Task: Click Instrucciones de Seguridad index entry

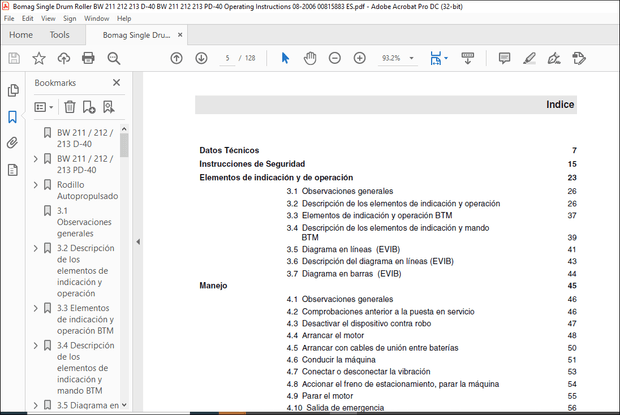Action: coord(252,164)
